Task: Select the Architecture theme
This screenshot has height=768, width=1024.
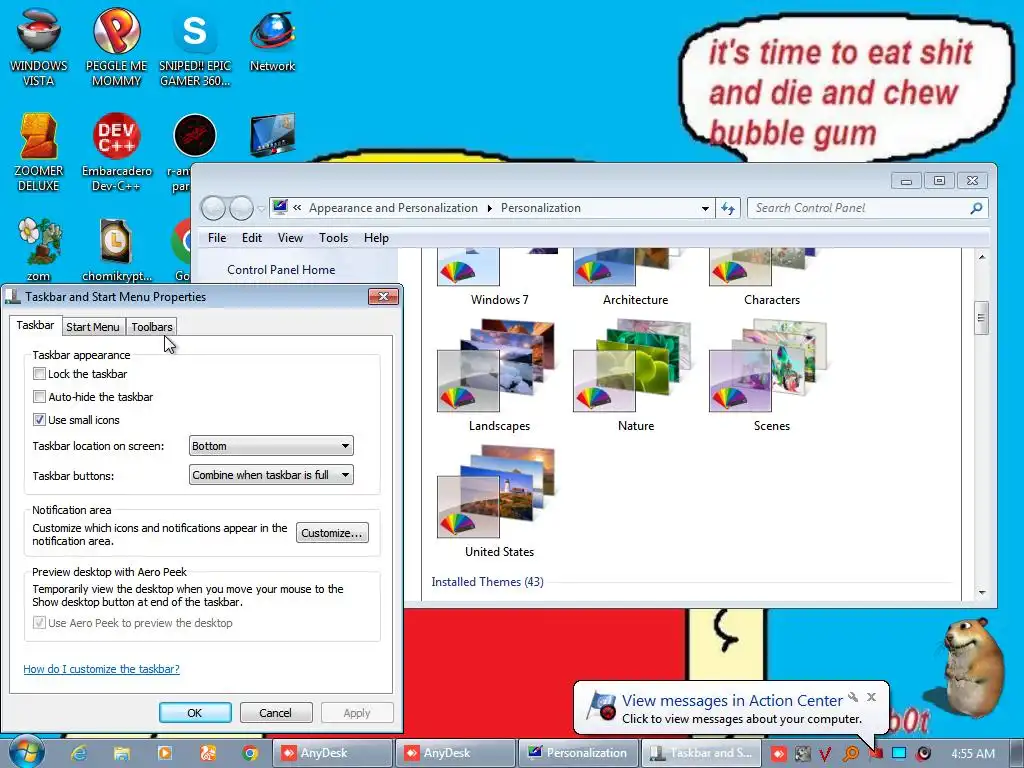Action: [x=635, y=278]
